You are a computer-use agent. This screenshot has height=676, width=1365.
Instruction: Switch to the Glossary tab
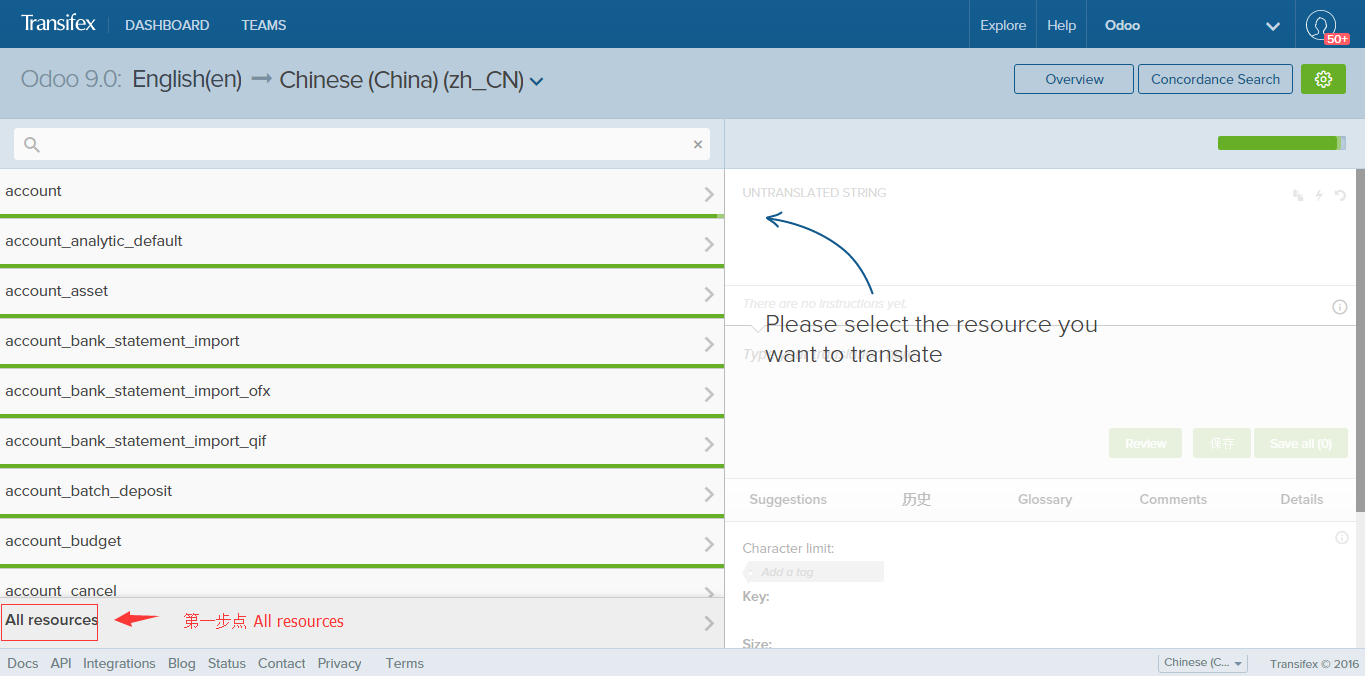[x=1044, y=499]
